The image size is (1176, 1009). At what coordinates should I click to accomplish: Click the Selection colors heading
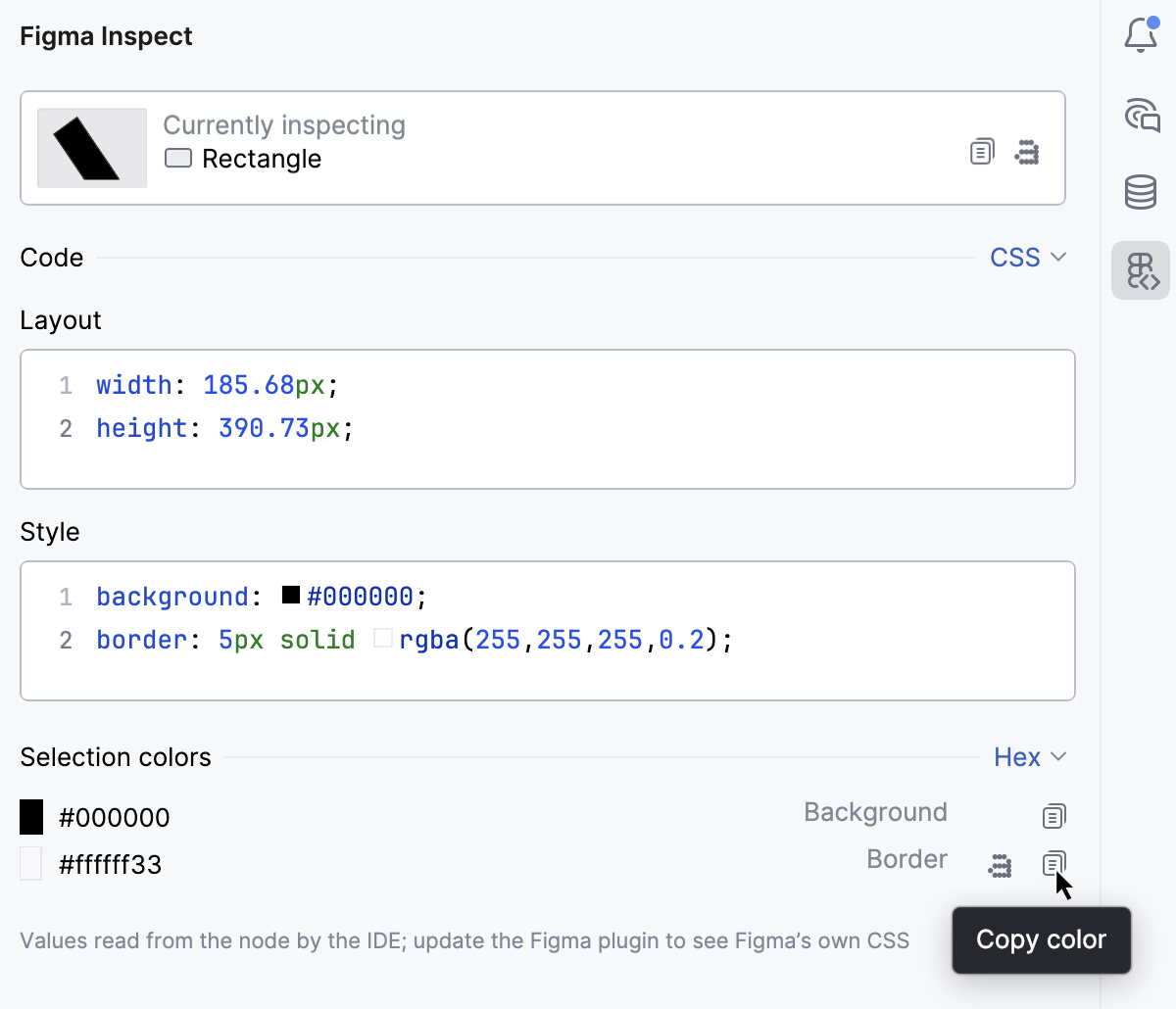pyautogui.click(x=116, y=757)
